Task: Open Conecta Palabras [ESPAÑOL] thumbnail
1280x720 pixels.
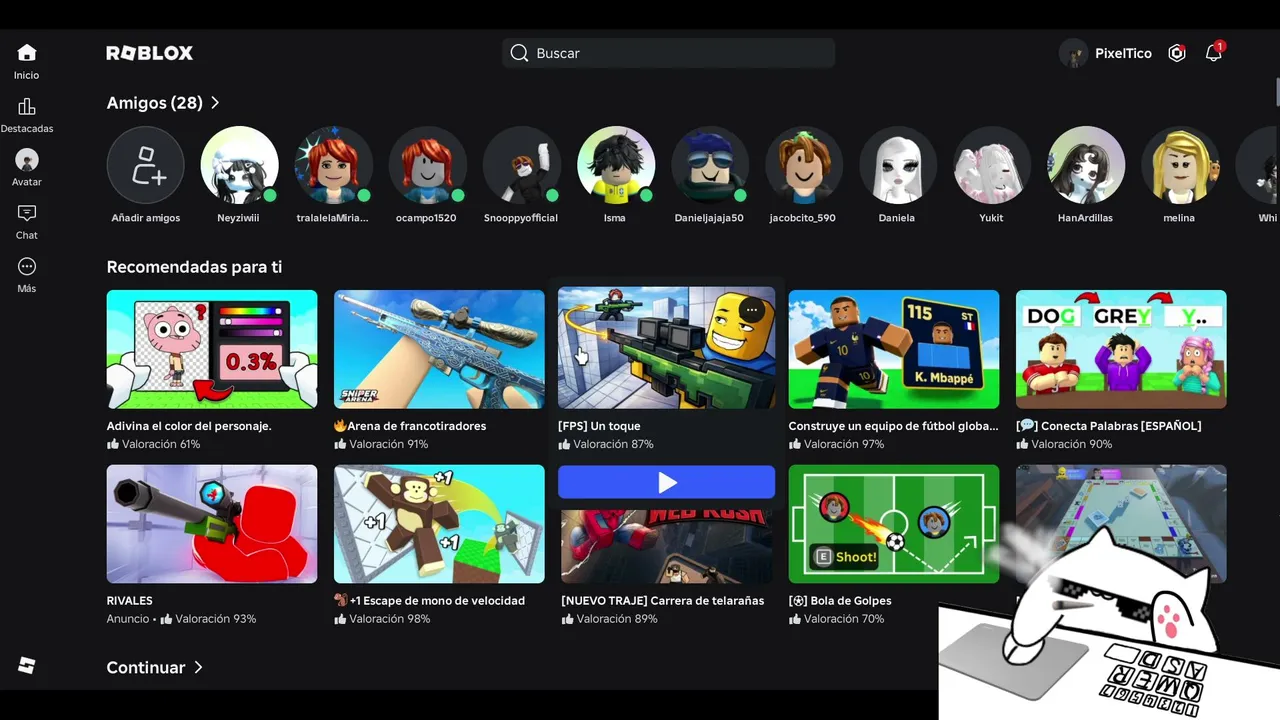Action: tap(1121, 349)
